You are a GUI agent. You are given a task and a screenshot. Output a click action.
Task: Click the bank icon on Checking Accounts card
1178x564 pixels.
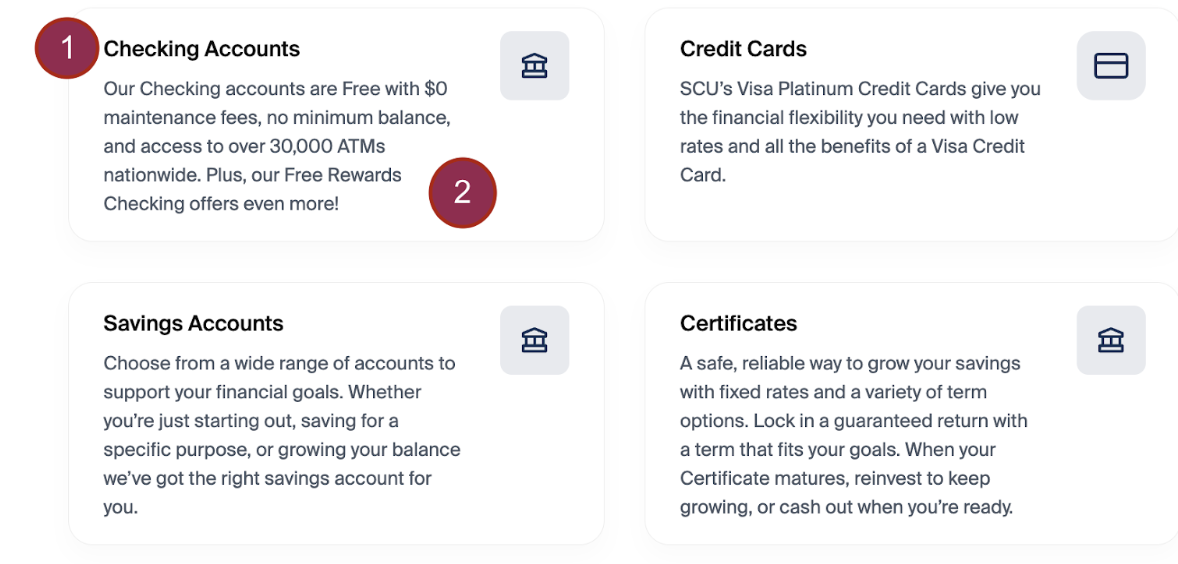pyautogui.click(x=534, y=66)
